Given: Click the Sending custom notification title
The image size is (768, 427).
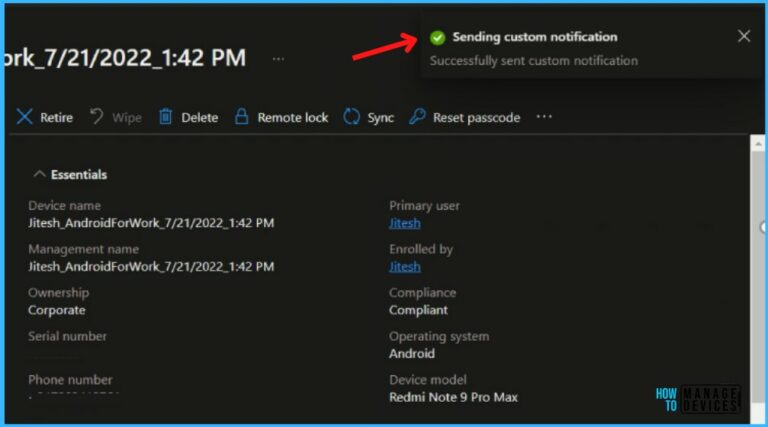Looking at the screenshot, I should click(534, 37).
